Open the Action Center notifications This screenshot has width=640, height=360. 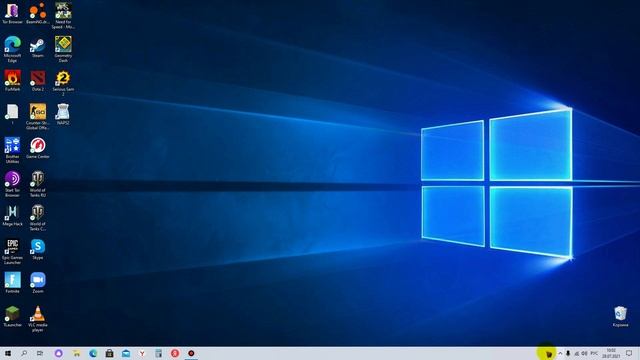pos(629,353)
